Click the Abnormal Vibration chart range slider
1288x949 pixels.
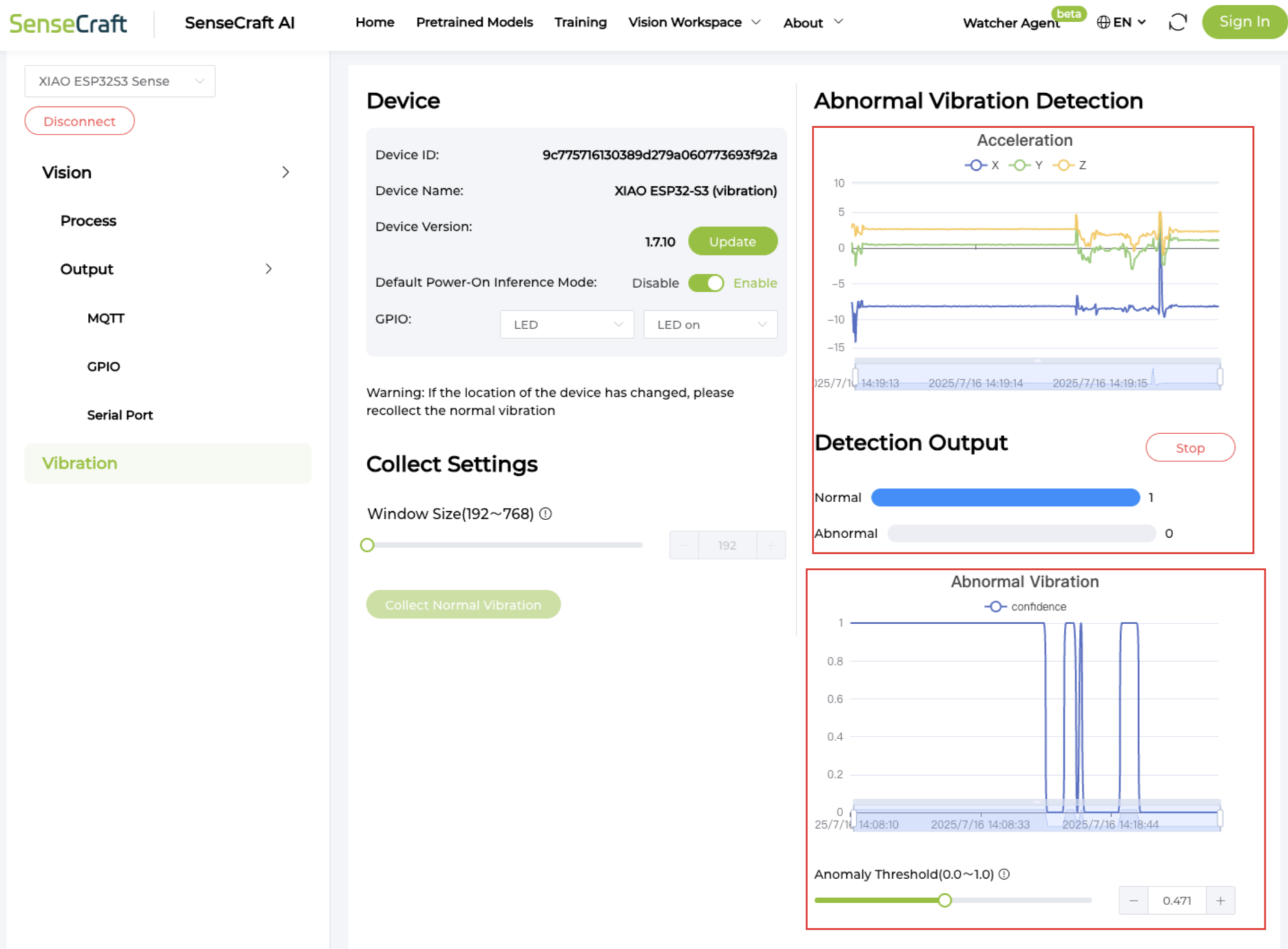pos(1037,816)
